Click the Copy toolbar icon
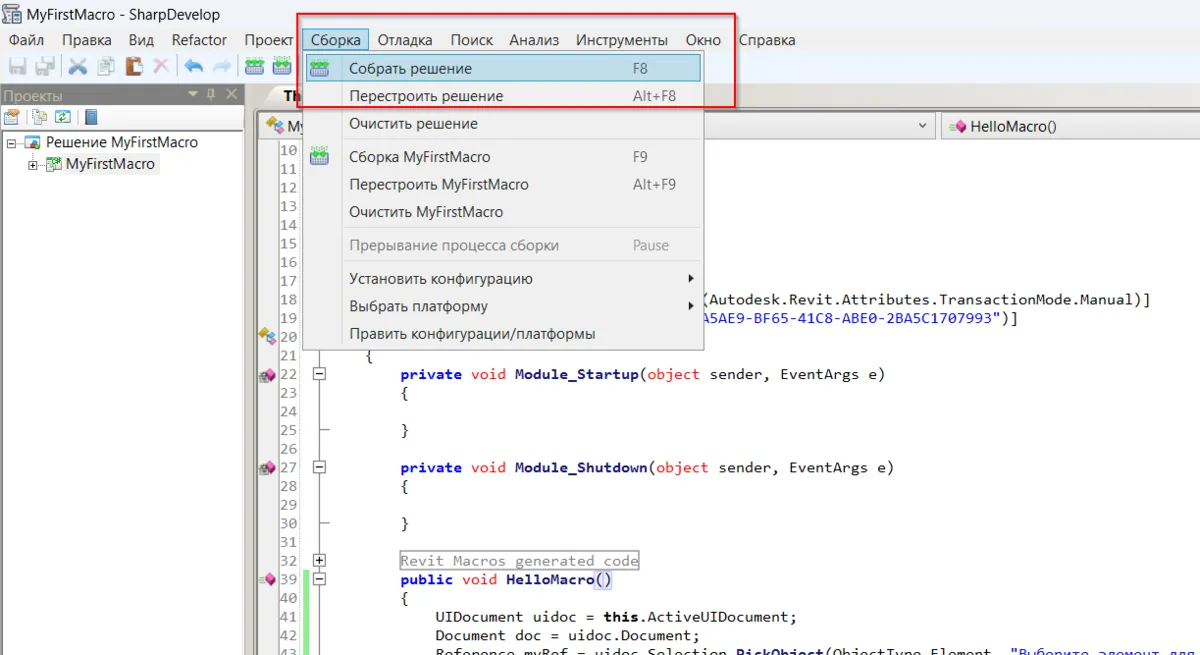Viewport: 1200px width, 655px height. click(x=105, y=67)
